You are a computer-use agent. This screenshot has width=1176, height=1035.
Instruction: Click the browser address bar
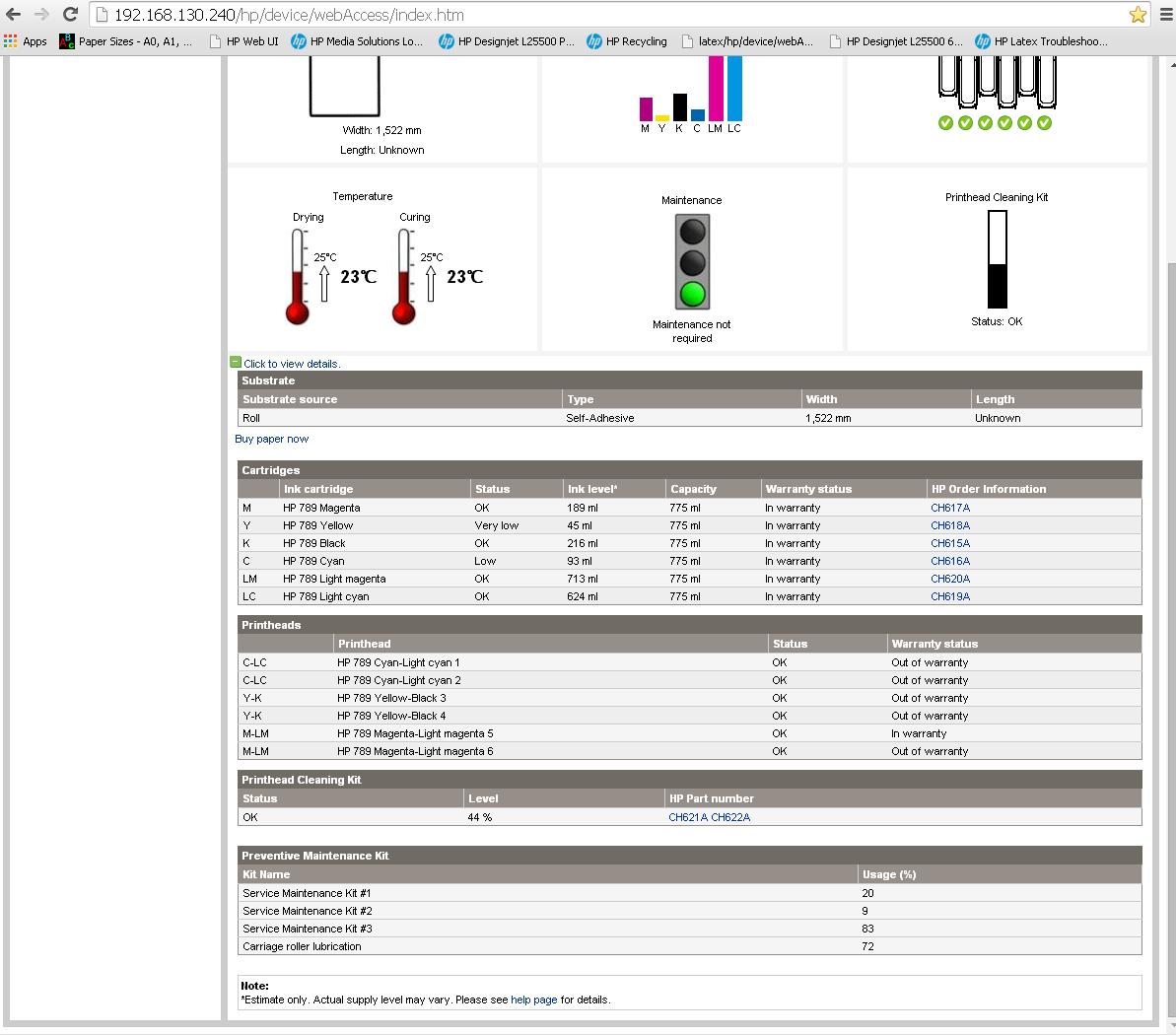coord(591,15)
